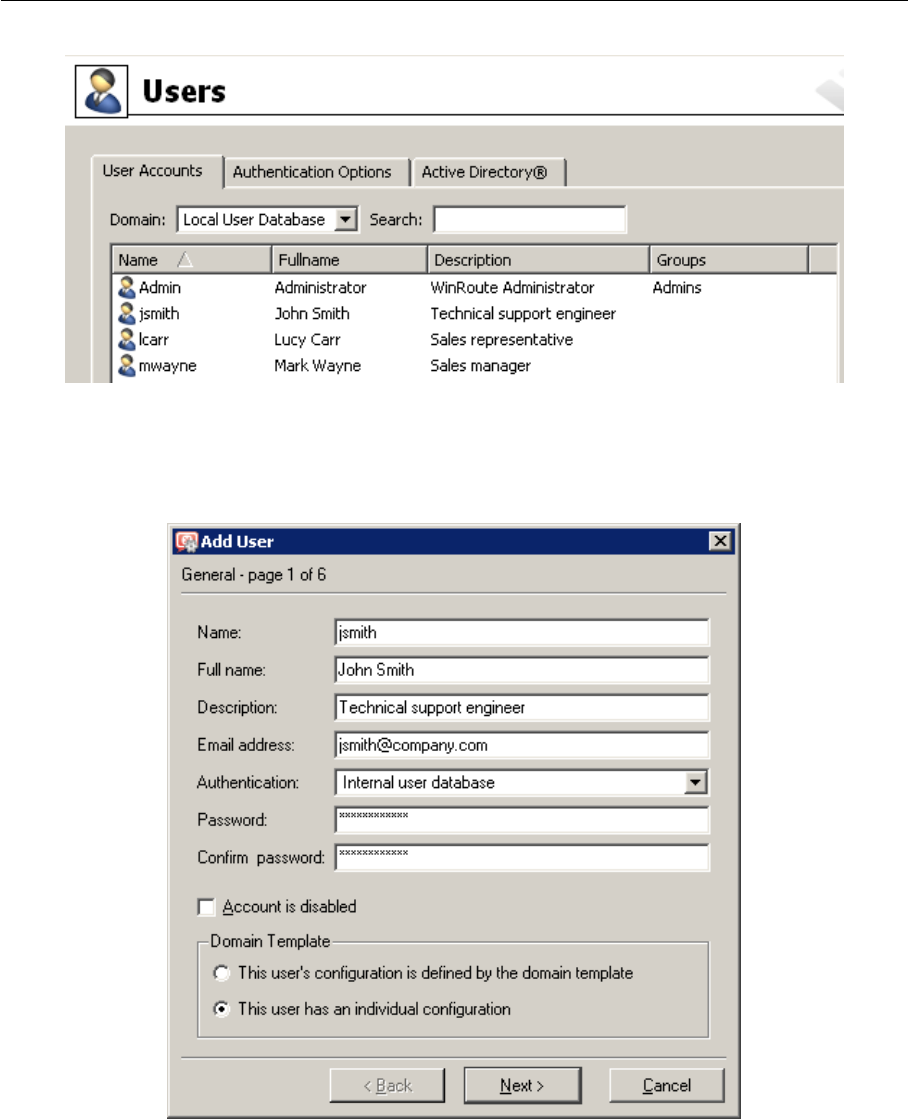Viewport: 908px width, 1119px height.
Task: Toggle the Account is disabled checkbox
Action: [206, 907]
